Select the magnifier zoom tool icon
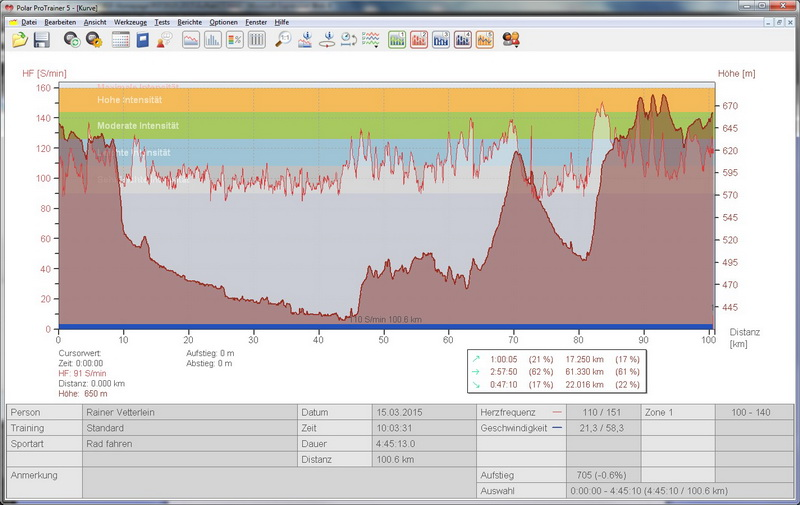Viewport: 800px width, 505px height. [284, 40]
